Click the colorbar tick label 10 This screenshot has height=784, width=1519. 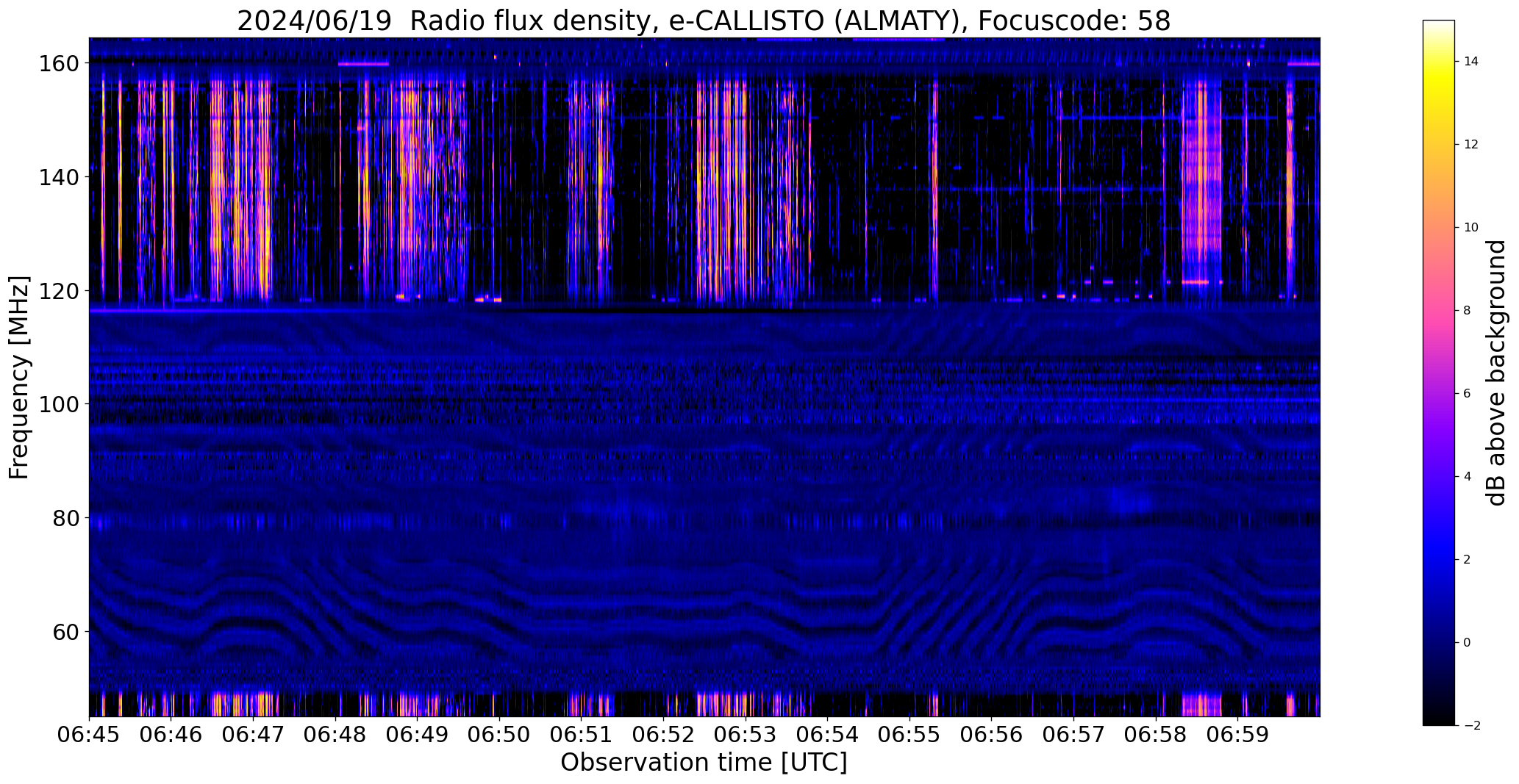1470,228
